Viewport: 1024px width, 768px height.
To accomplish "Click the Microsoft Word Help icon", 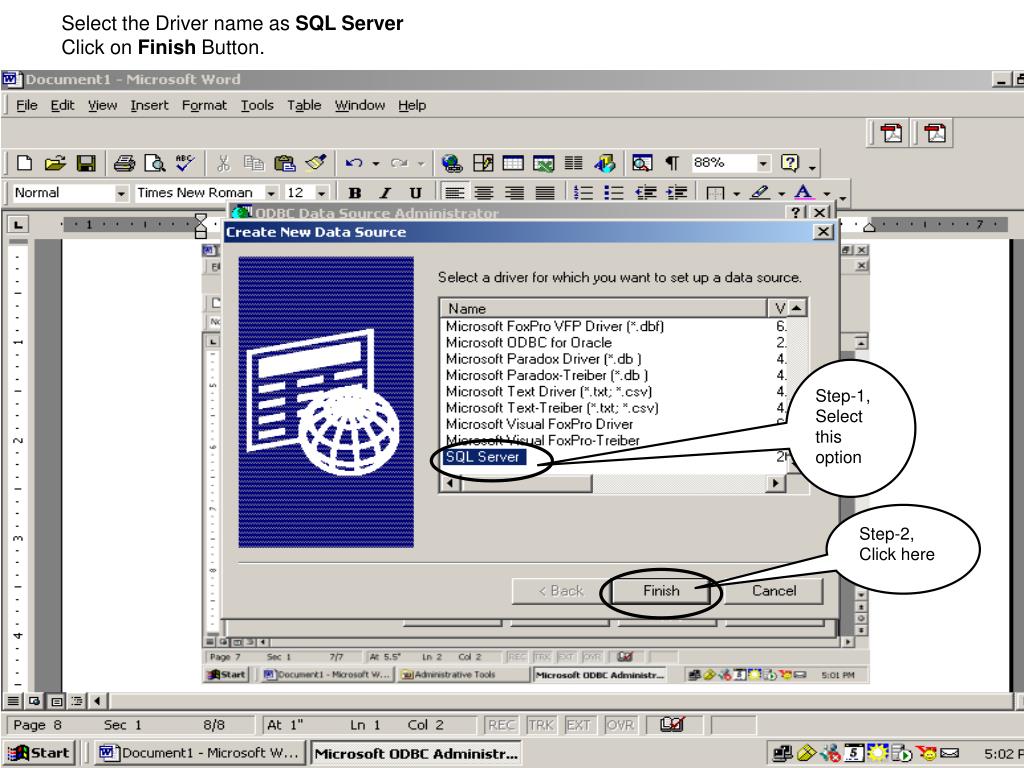I will [790, 163].
